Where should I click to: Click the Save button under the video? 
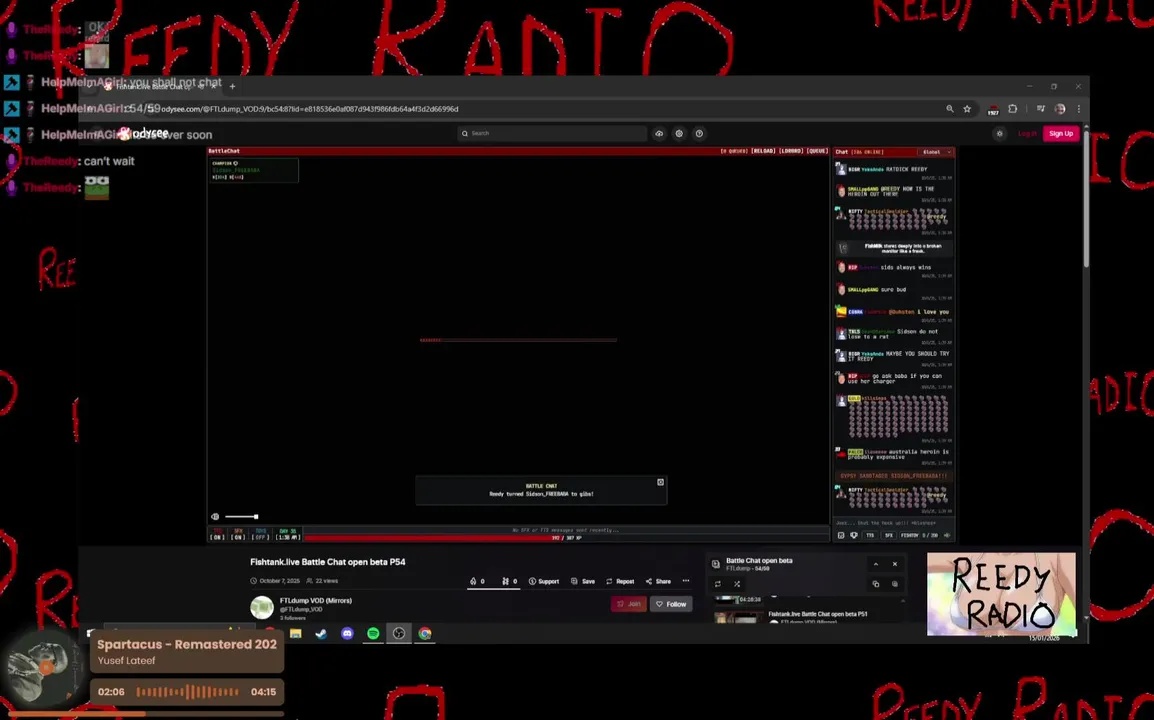pyautogui.click(x=583, y=581)
